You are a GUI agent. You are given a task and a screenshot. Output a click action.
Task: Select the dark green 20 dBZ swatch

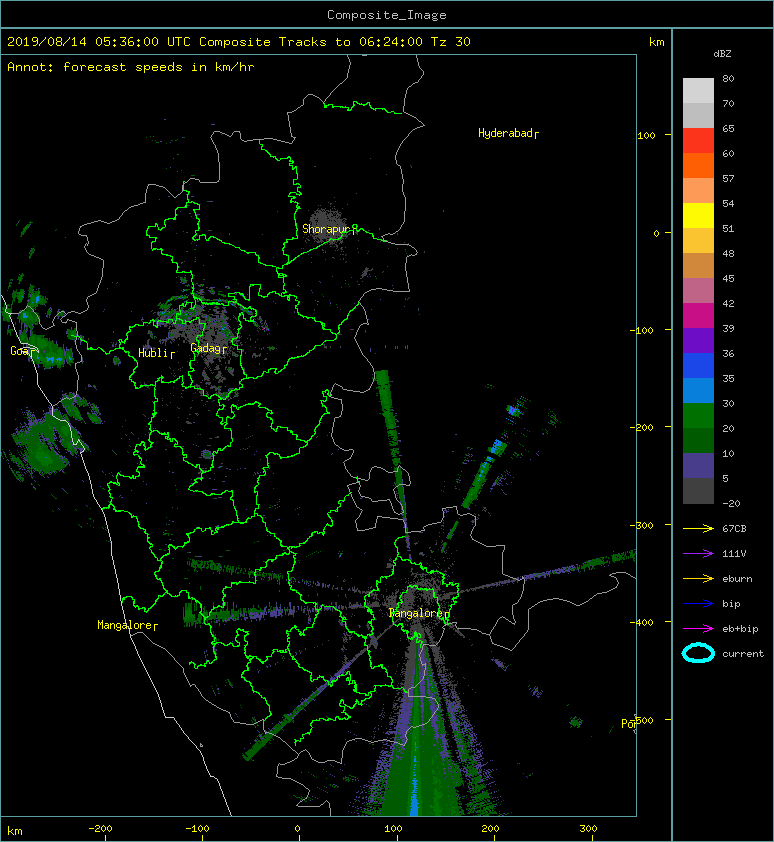click(698, 440)
